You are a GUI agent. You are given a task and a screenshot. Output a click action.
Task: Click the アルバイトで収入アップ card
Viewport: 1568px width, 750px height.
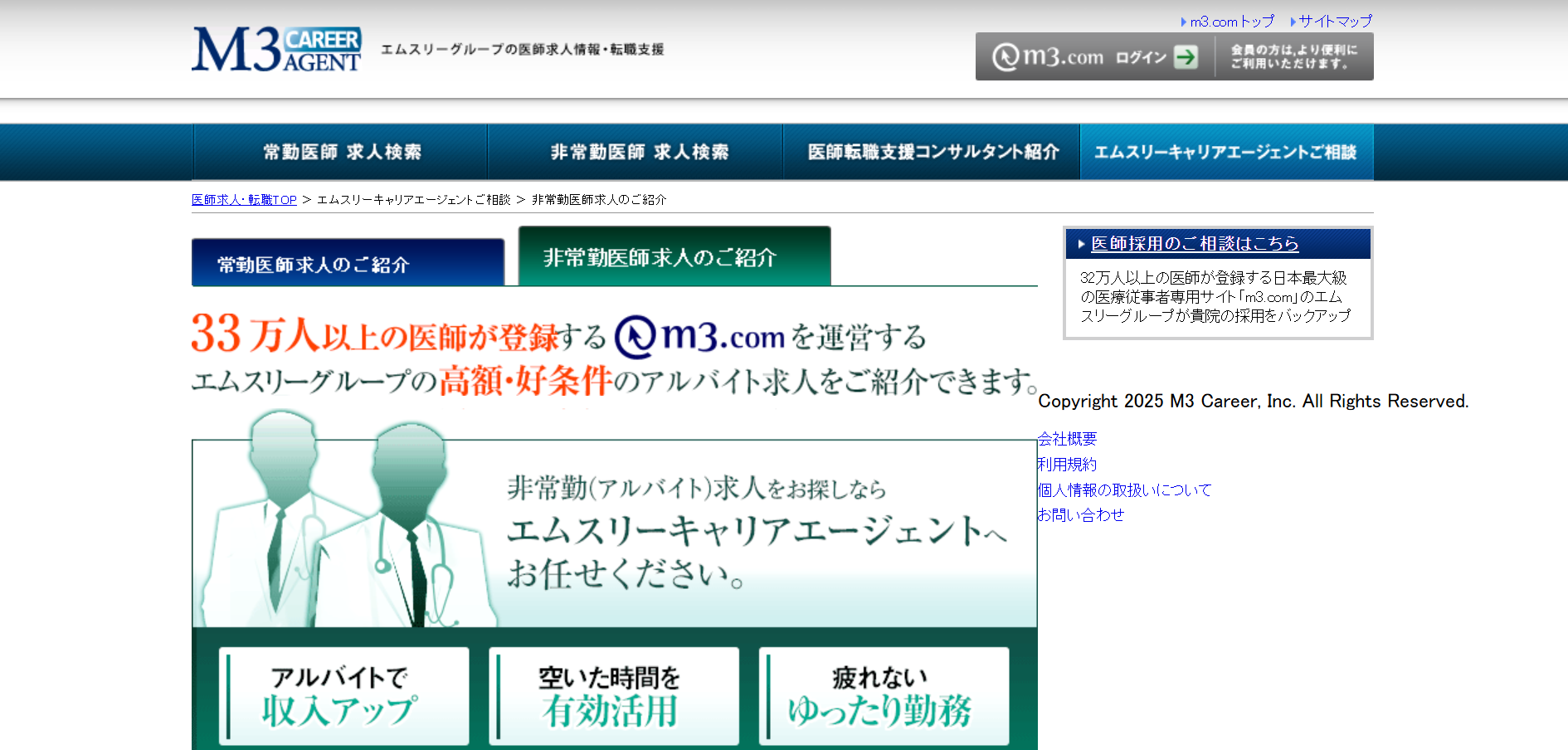343,696
